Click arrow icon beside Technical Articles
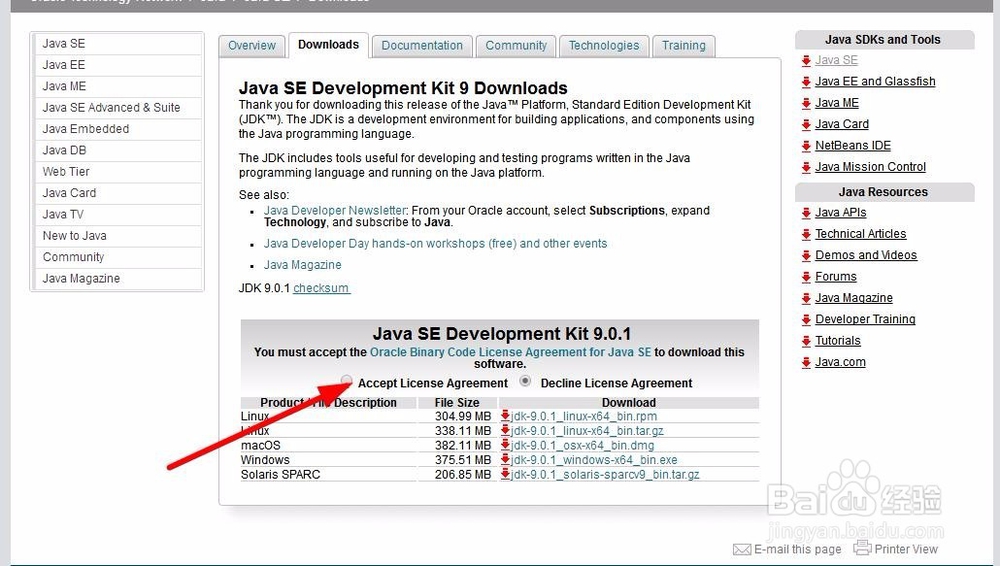The height and width of the screenshot is (566, 1000). point(806,234)
